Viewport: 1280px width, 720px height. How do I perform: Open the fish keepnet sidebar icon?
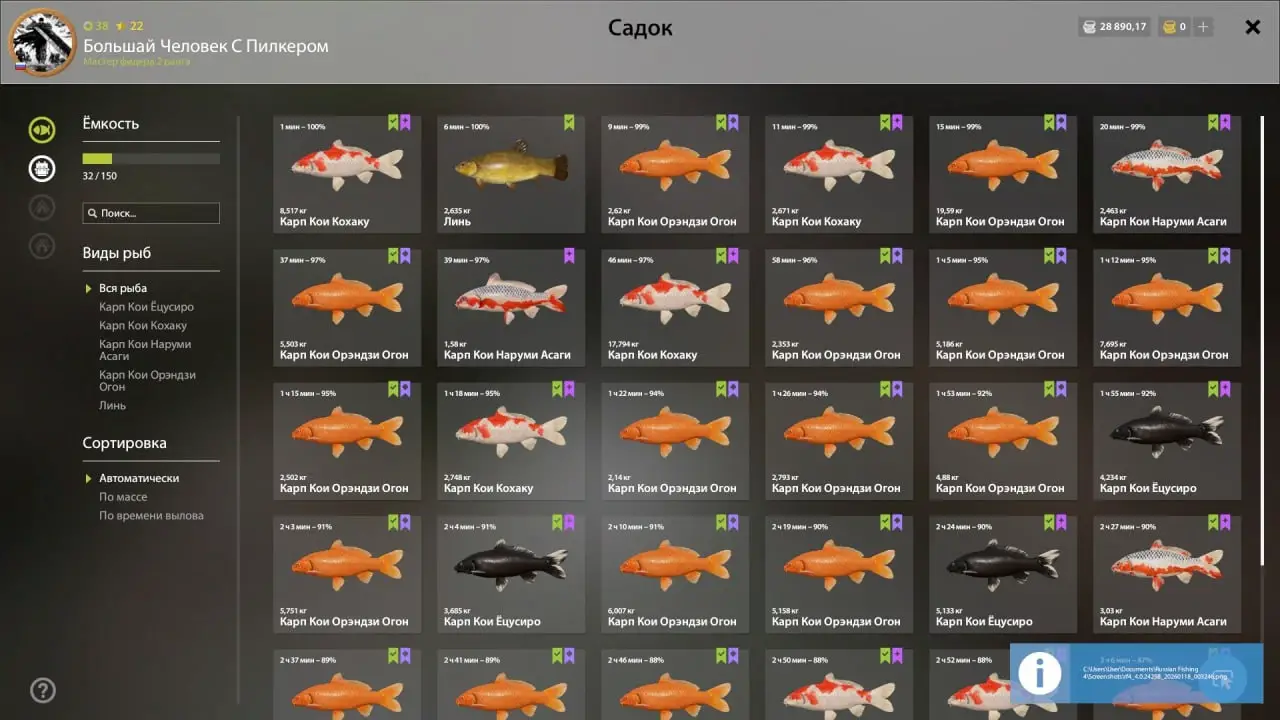pyautogui.click(x=42, y=129)
